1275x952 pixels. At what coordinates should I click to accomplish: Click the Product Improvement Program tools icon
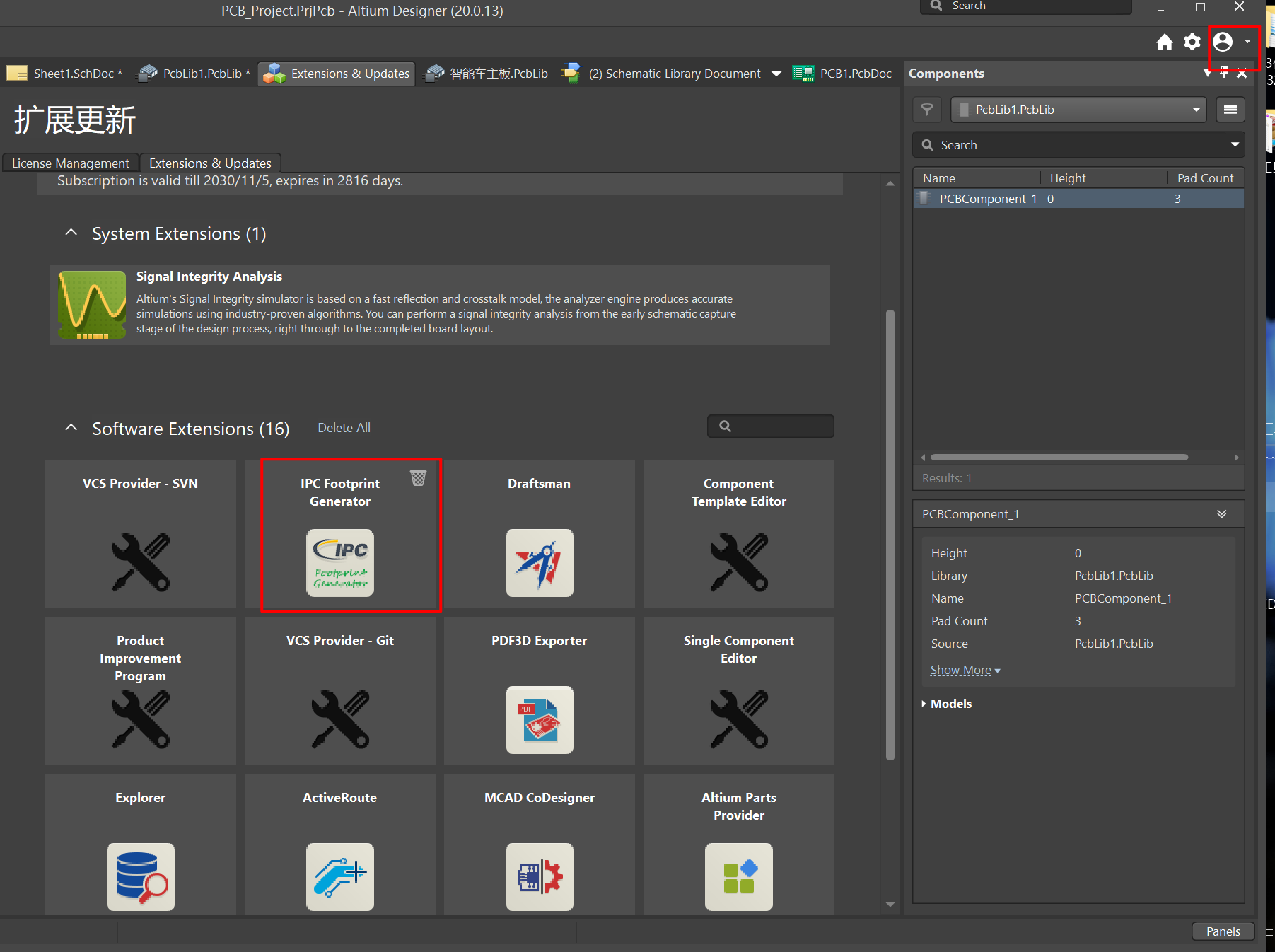click(x=141, y=719)
